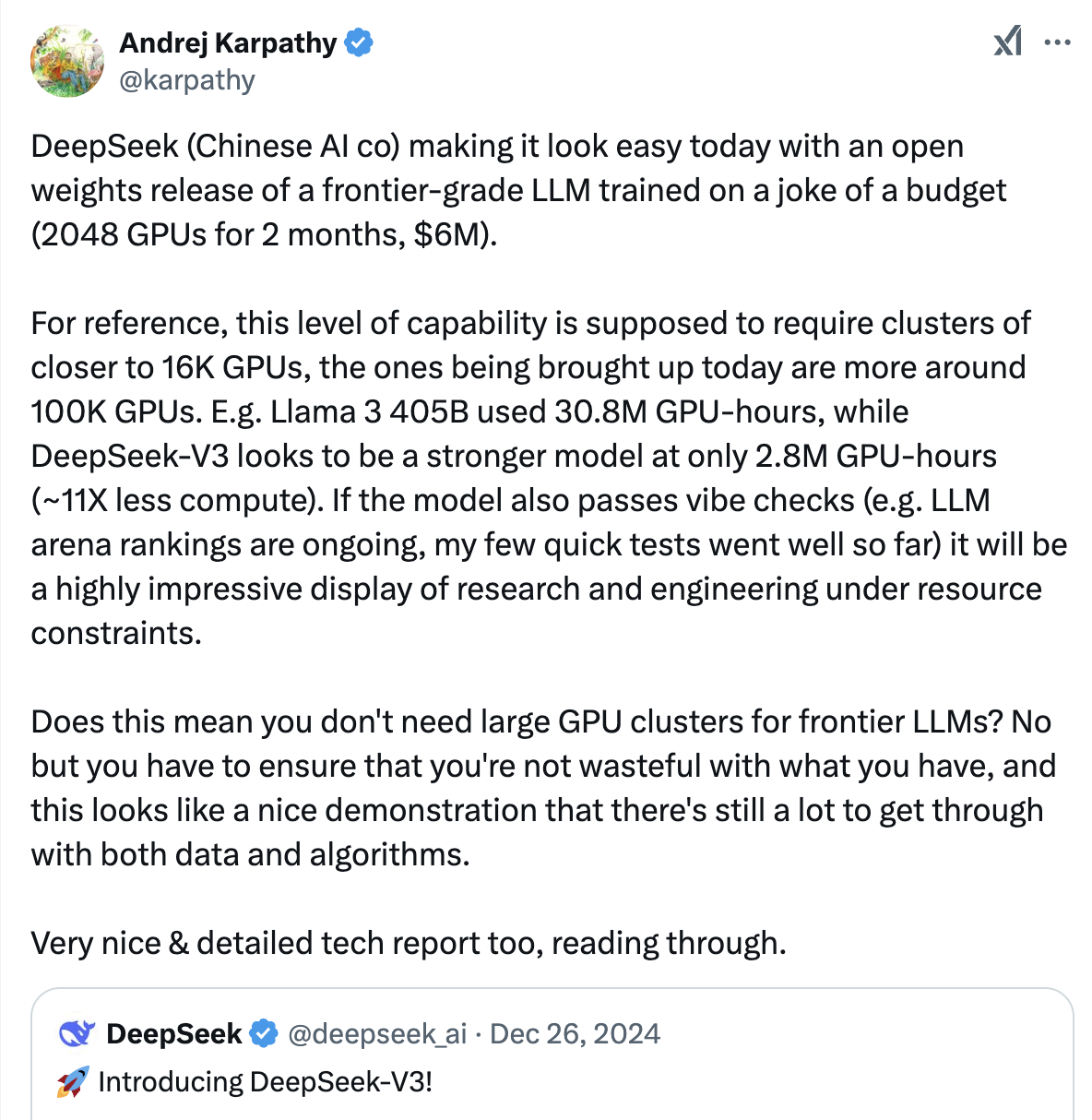Open the Grok xI icon

point(1007,42)
